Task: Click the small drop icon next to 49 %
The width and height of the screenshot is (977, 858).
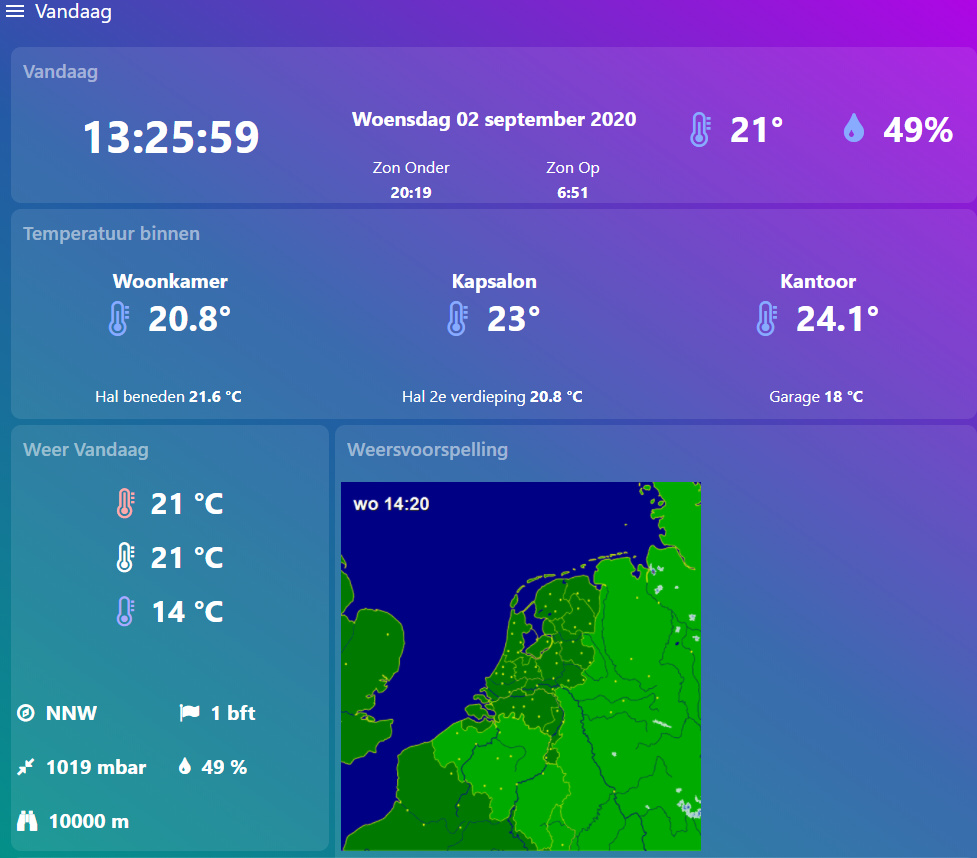Action: point(184,766)
